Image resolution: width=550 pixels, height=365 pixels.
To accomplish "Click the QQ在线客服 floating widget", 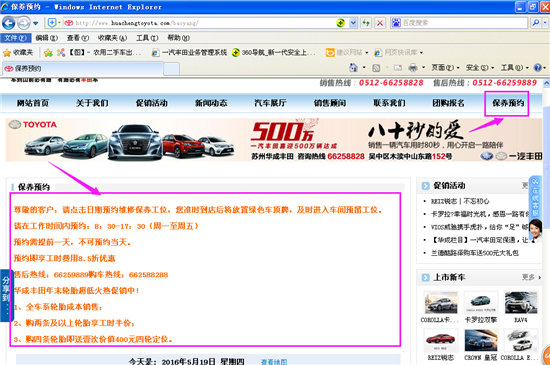I will [536, 209].
